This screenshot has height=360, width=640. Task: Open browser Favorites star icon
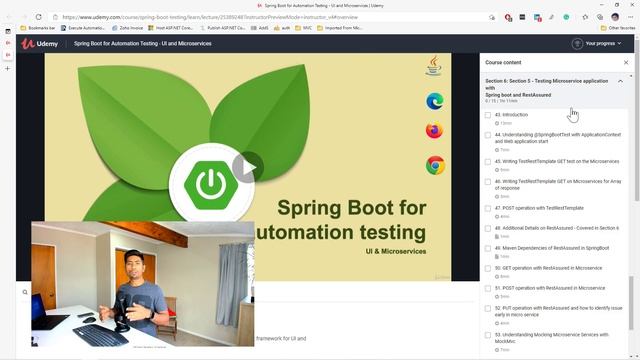[x=585, y=17]
